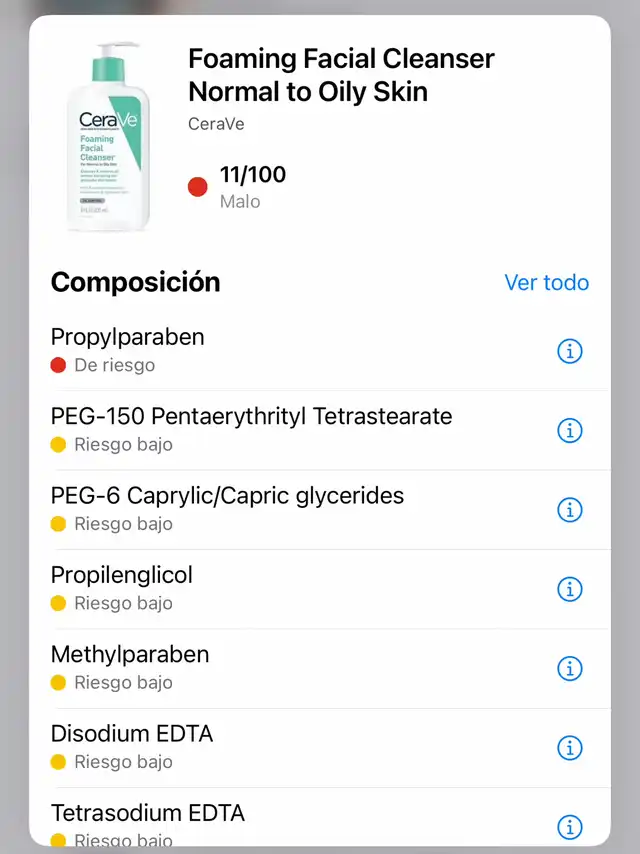Show info for PEG-6 Caprylic/Capric glycerides
The height and width of the screenshot is (854, 640).
coord(570,510)
